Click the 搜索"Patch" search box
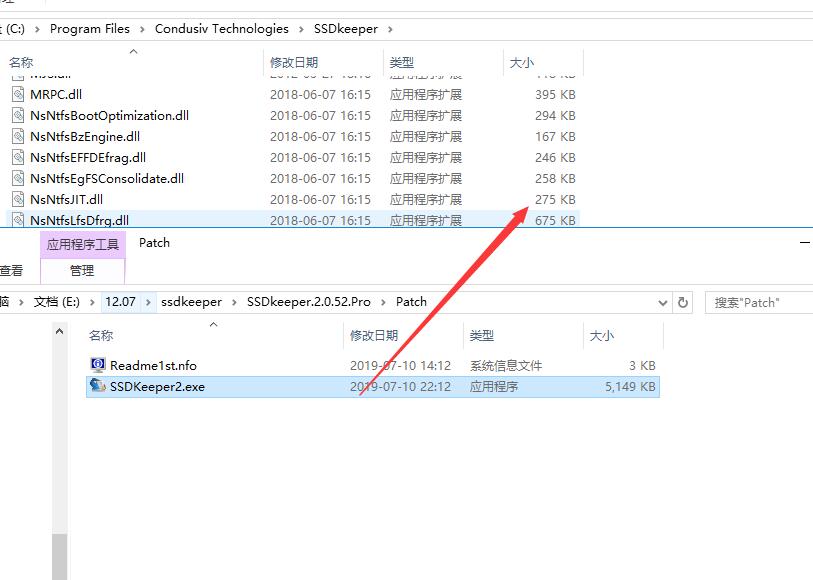The height and width of the screenshot is (580, 813). (x=759, y=303)
